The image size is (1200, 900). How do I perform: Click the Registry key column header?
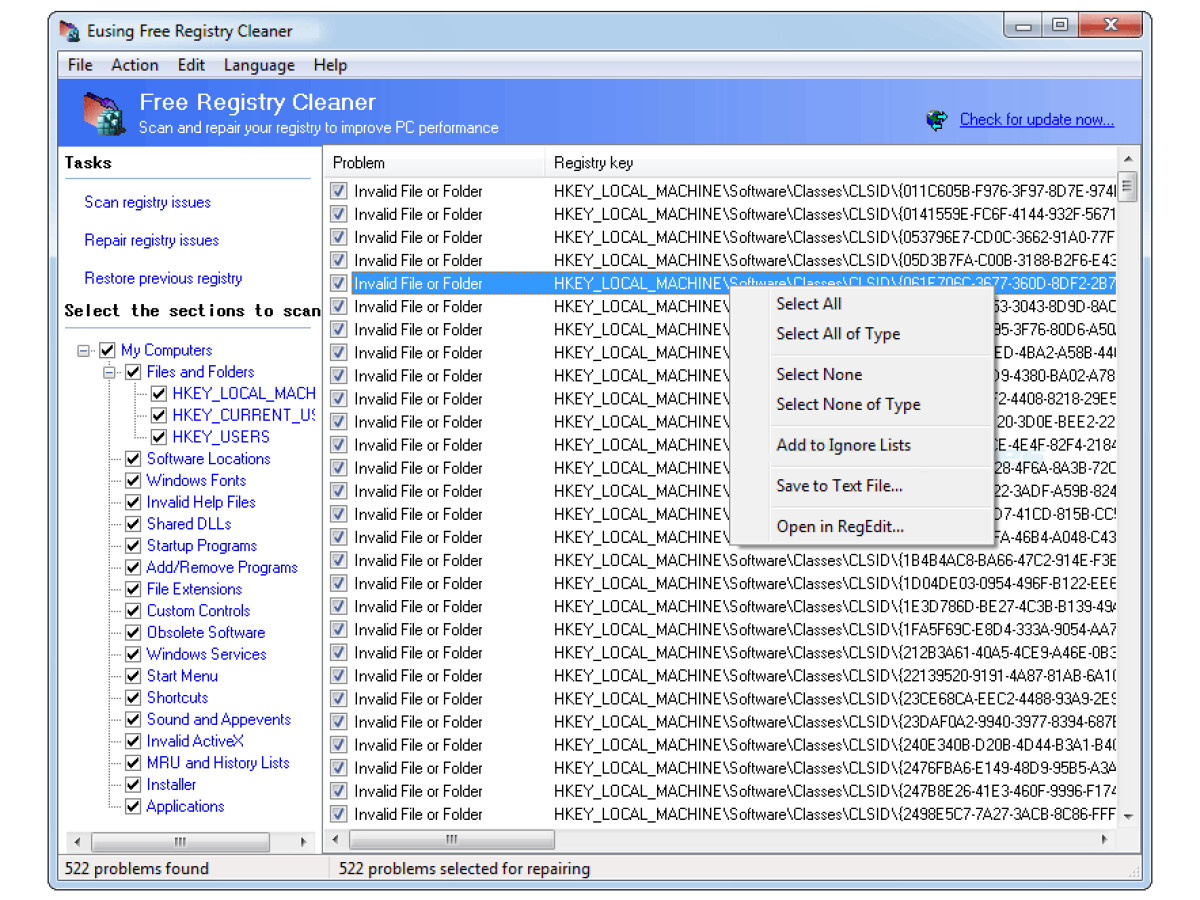tap(593, 162)
